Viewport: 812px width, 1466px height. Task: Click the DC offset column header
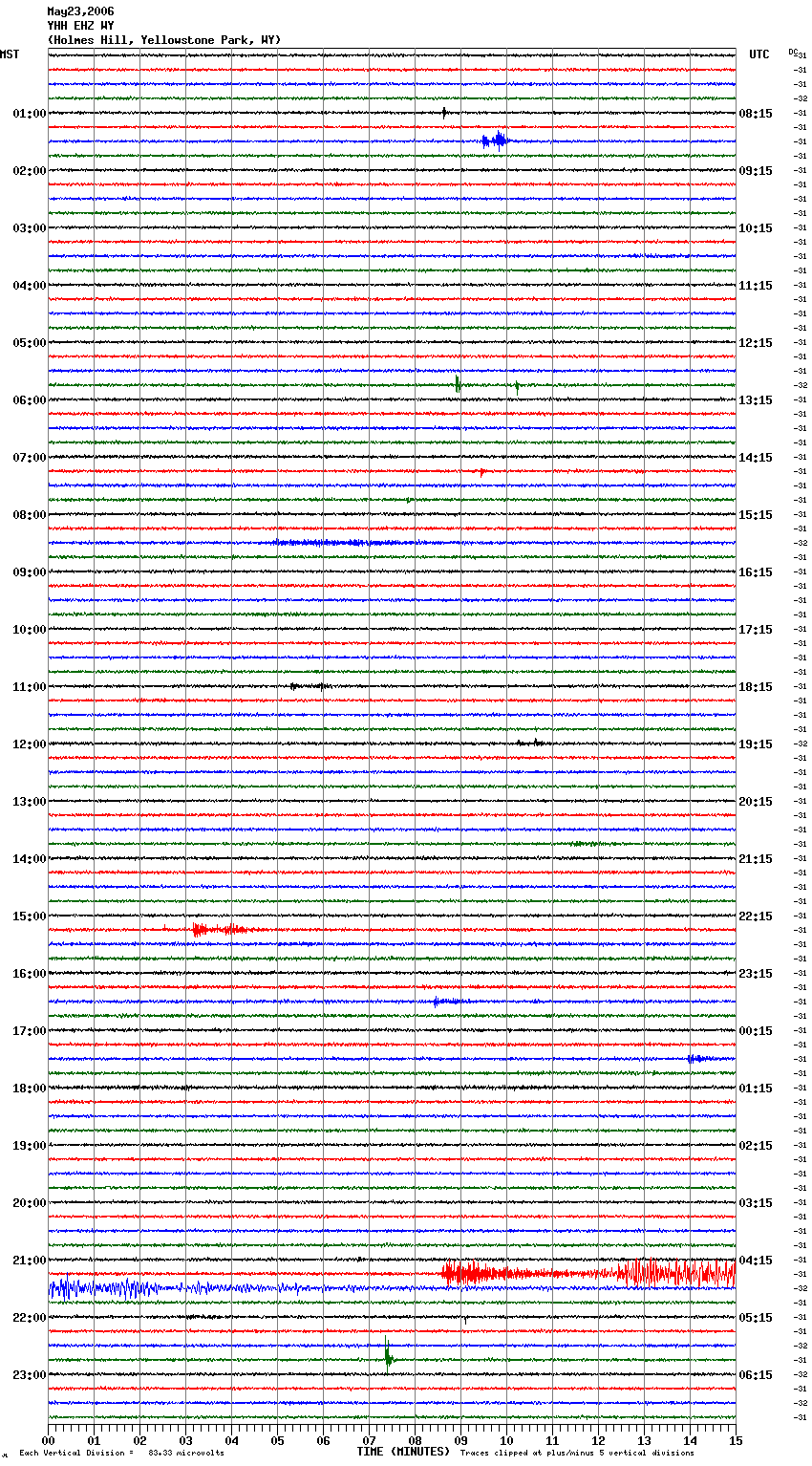tap(793, 52)
